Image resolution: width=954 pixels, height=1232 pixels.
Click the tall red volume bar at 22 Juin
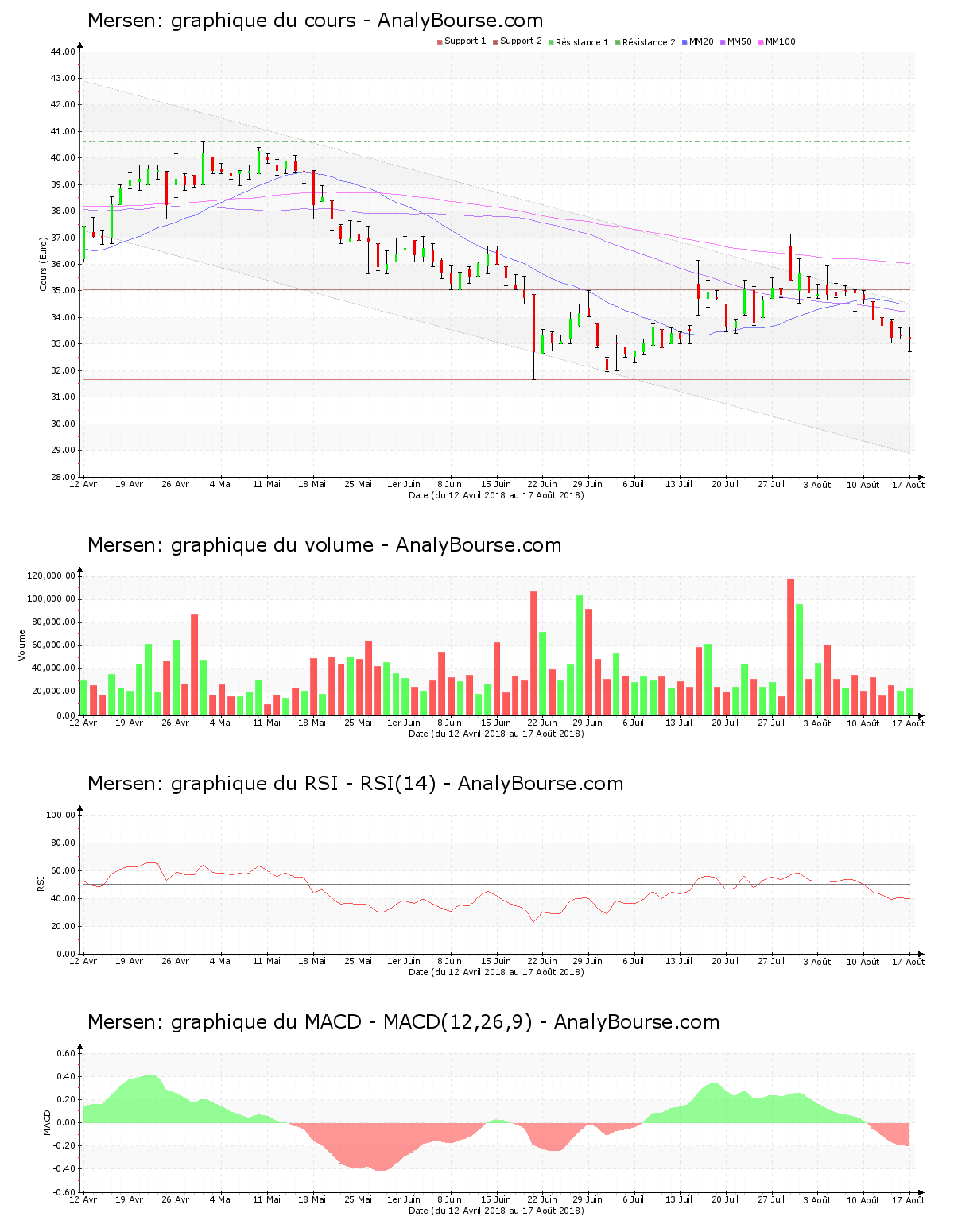click(x=534, y=653)
